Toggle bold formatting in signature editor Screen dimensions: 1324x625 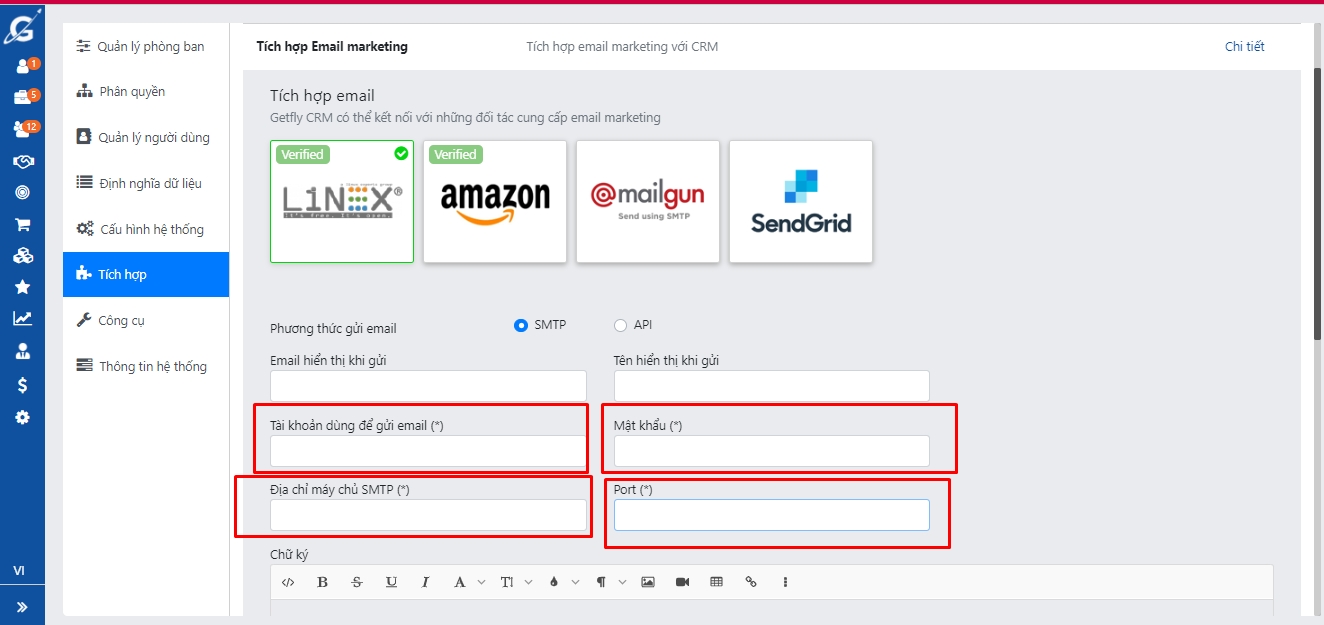click(x=322, y=582)
